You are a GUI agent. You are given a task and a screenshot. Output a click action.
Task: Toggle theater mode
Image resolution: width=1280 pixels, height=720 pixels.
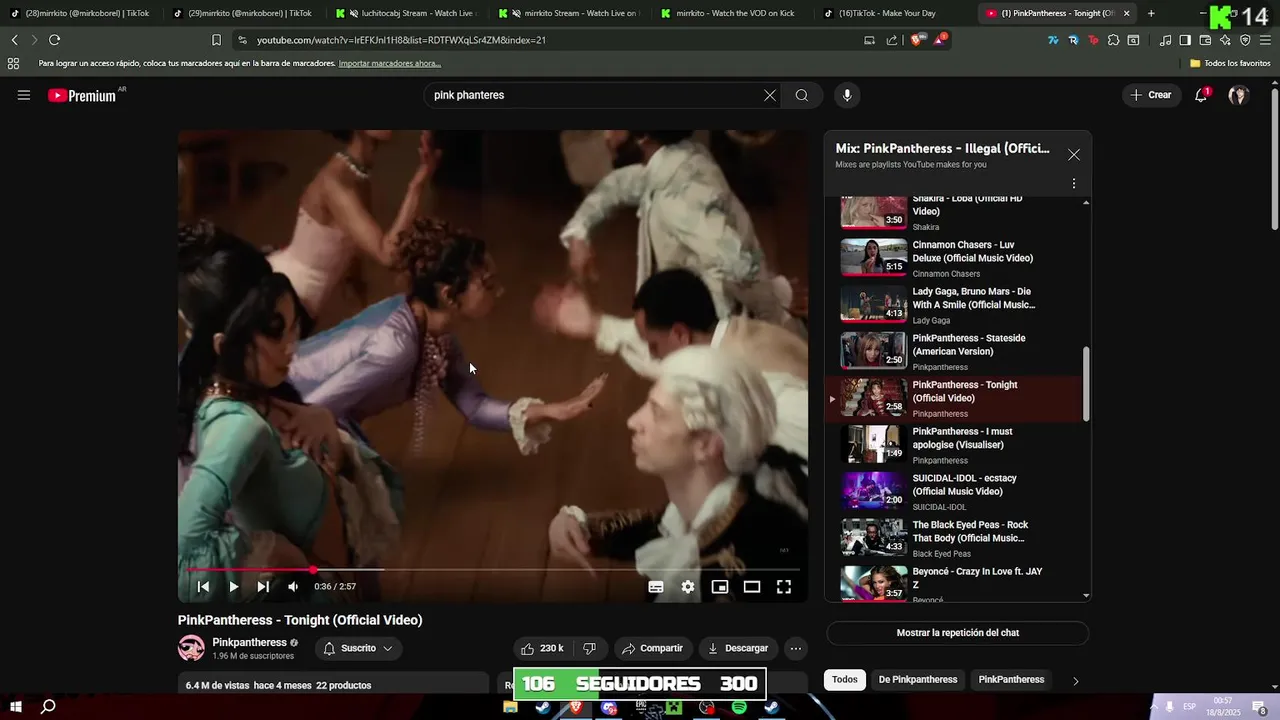(752, 587)
